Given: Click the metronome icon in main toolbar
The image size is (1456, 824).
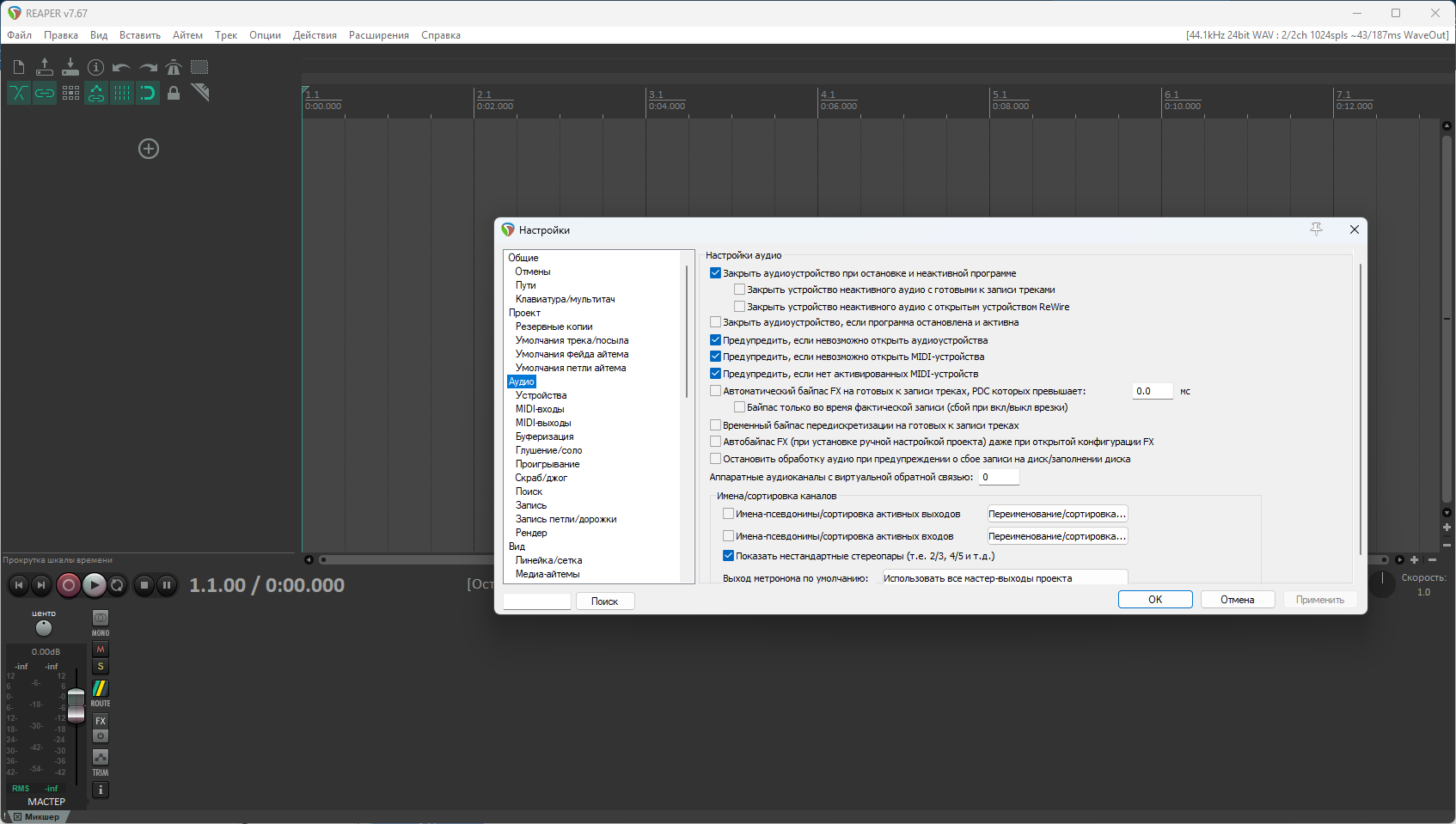Looking at the screenshot, I should click(174, 67).
